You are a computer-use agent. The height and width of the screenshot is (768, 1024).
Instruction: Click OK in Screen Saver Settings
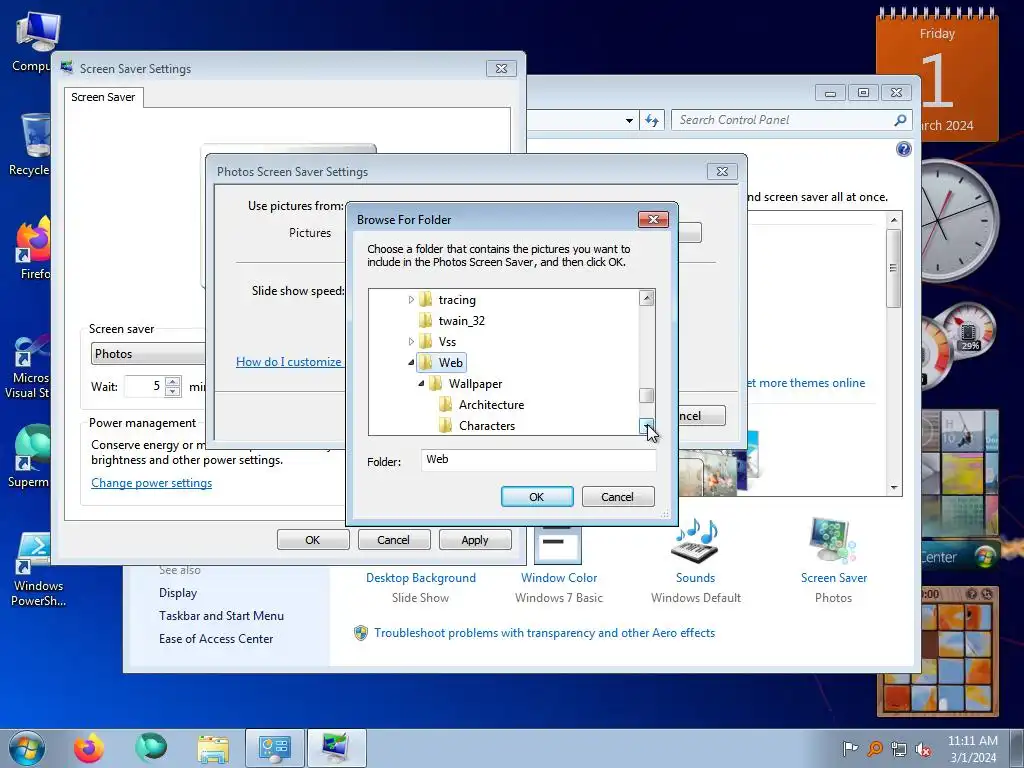point(313,540)
